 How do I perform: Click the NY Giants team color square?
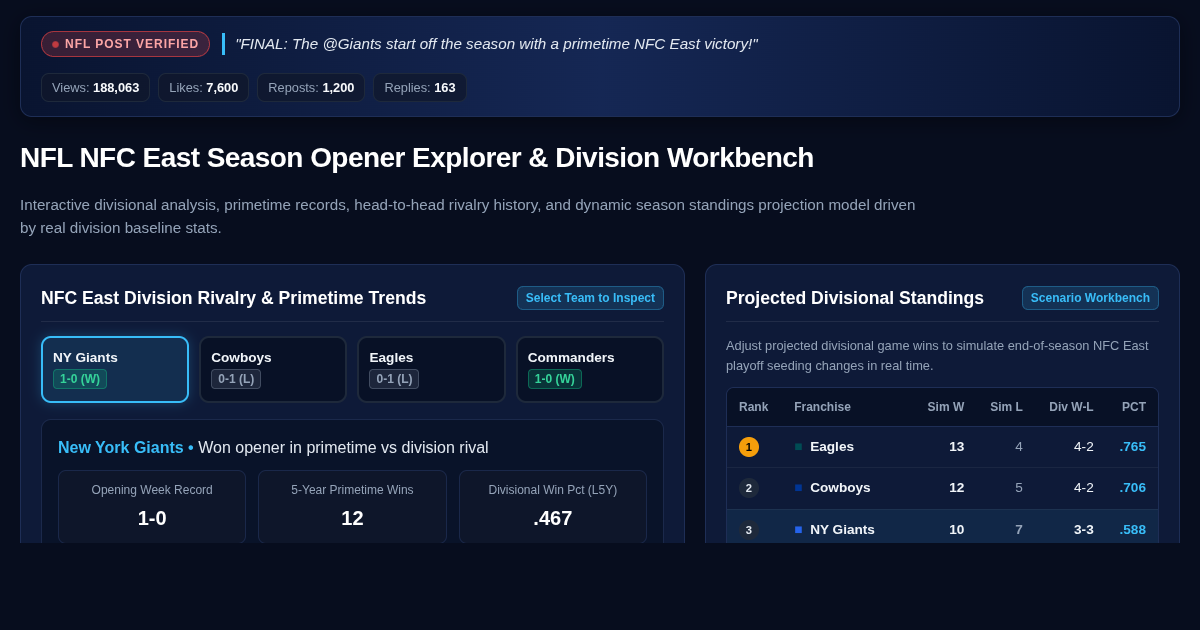click(x=798, y=530)
